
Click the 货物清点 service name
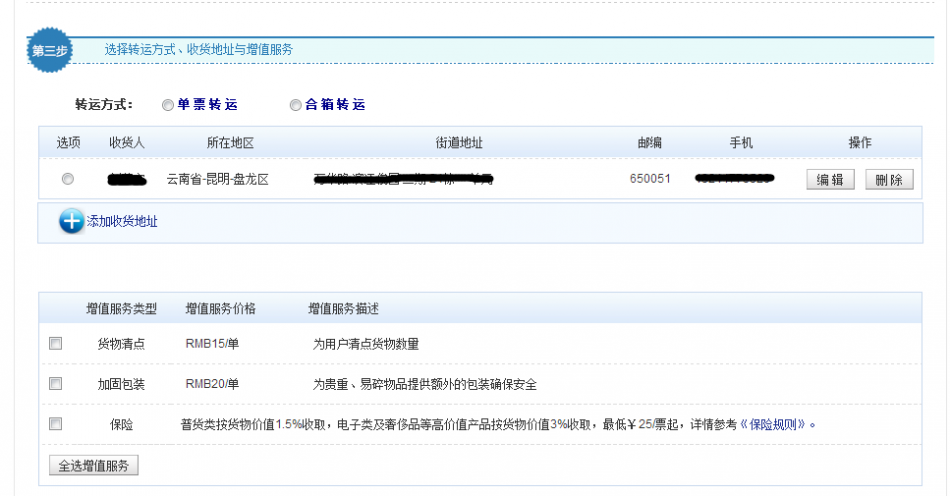tap(121, 344)
